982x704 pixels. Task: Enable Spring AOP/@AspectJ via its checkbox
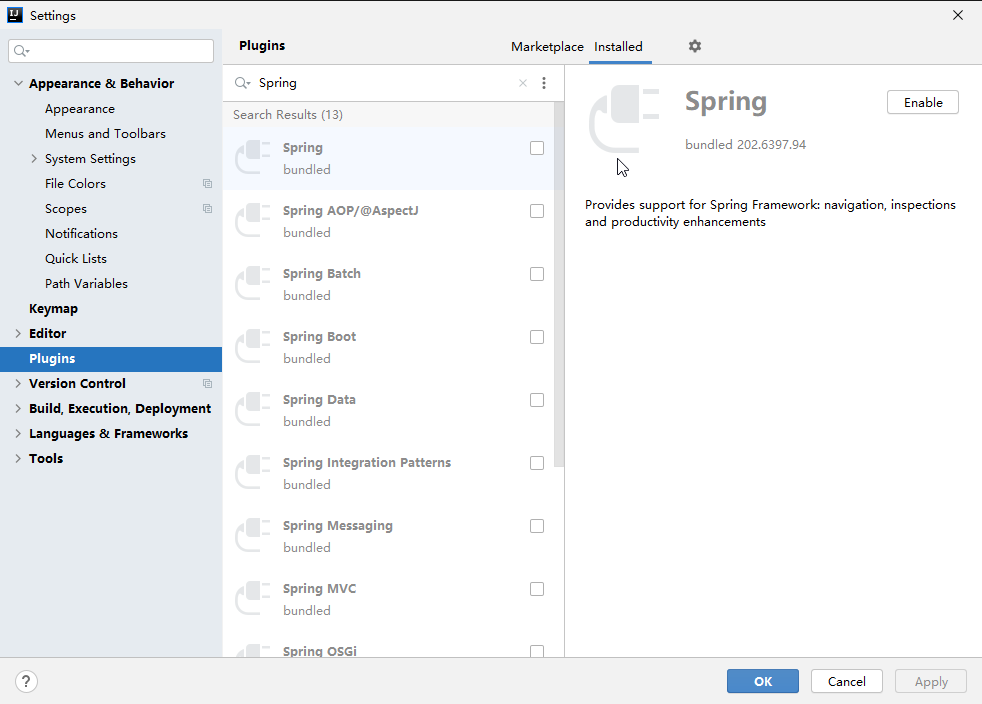pos(537,211)
